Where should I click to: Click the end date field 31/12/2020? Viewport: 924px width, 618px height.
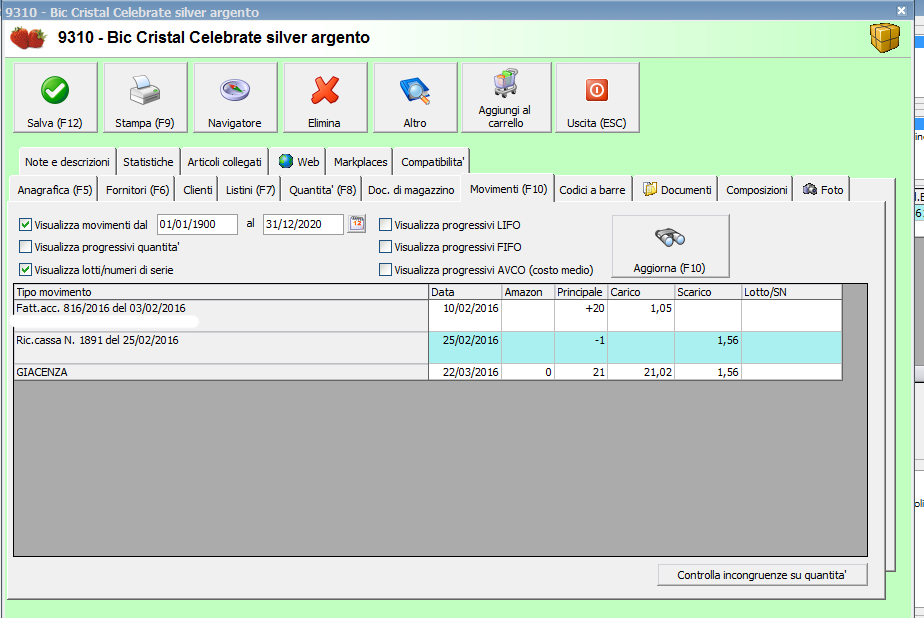click(x=303, y=224)
